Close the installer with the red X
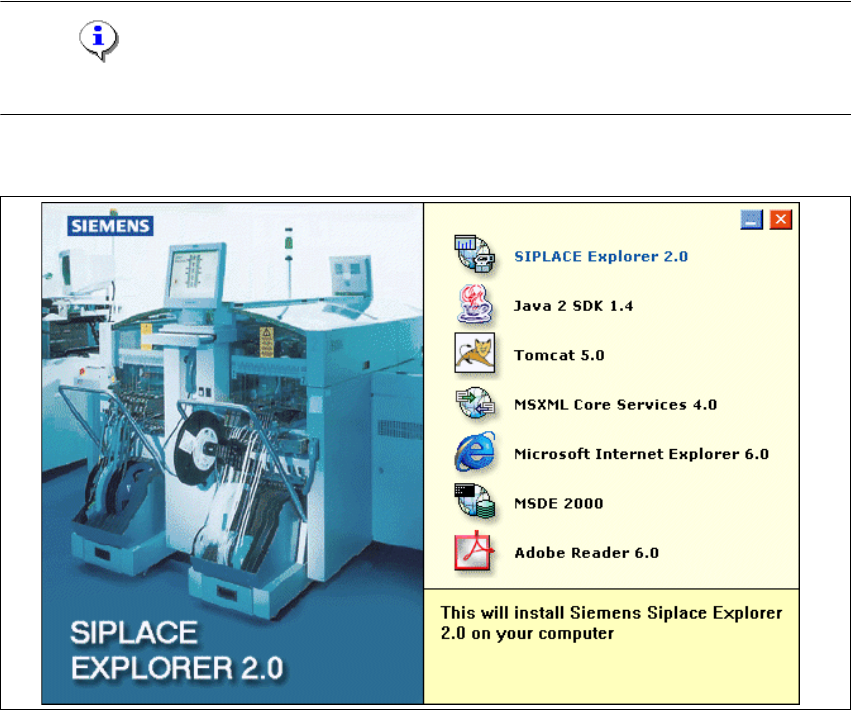Screen dimensions: 851x710 [x=780, y=220]
